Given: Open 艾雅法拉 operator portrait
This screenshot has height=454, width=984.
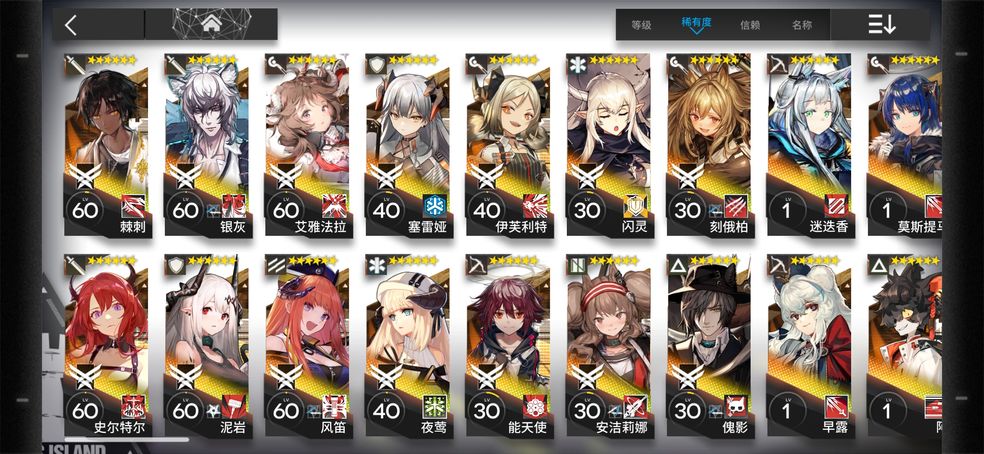Looking at the screenshot, I should click(308, 119).
